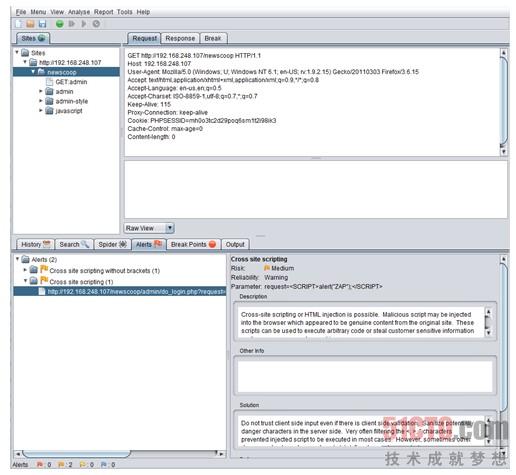Image resolution: width=516 pixels, height=475 pixels.
Task: Open the Search tab
Action: (x=74, y=244)
